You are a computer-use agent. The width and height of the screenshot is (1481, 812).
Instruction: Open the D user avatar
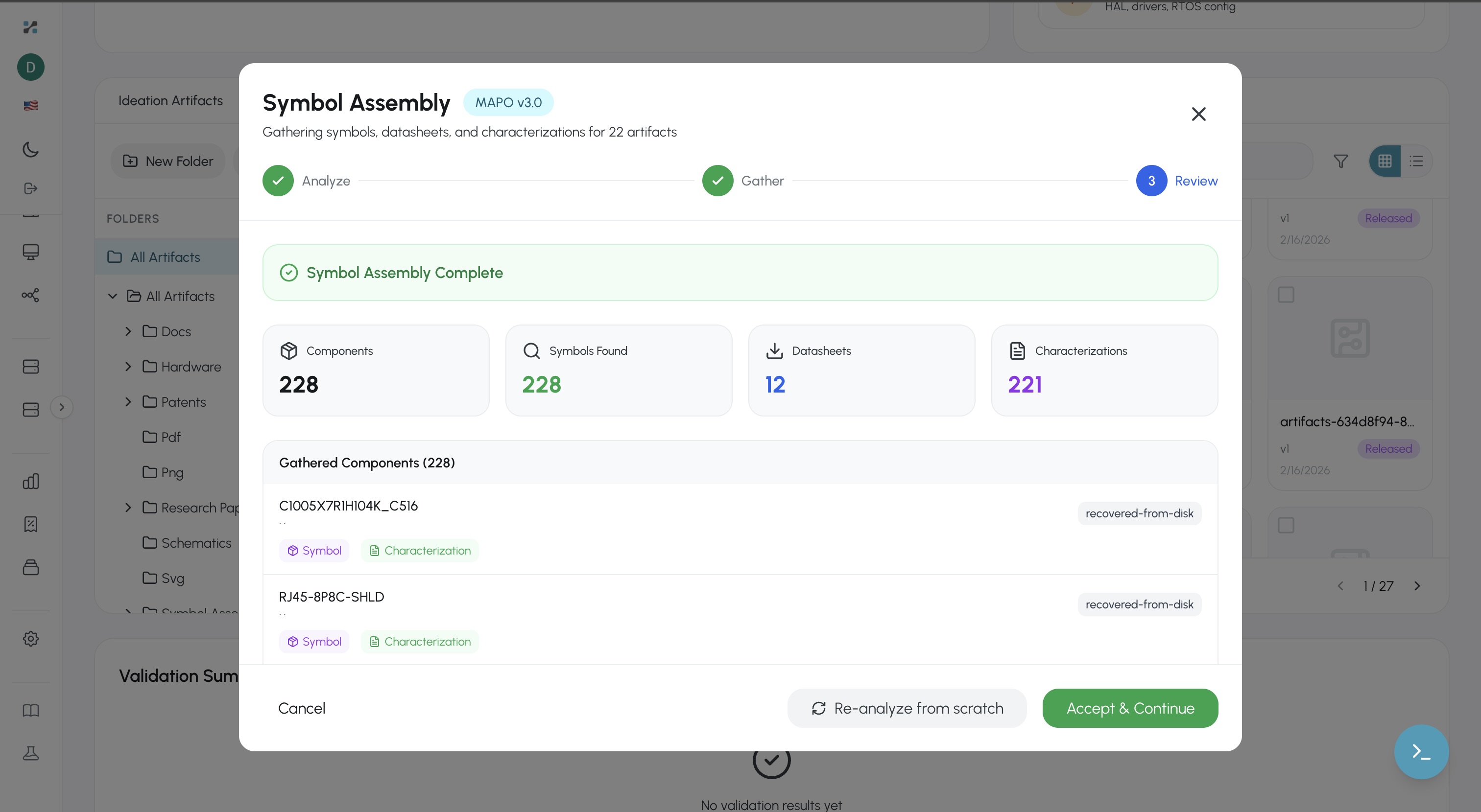30,67
